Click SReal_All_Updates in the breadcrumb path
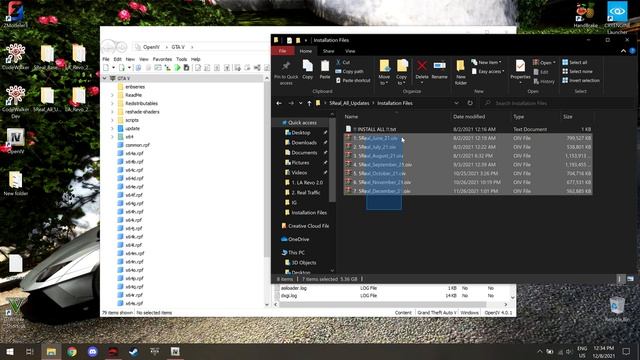This screenshot has width=640, height=360. click(349, 103)
